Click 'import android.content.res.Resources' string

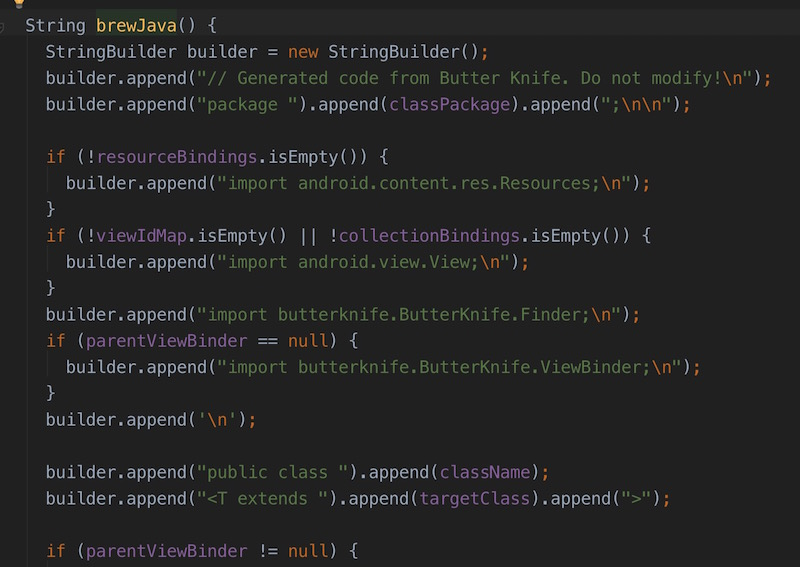pyautogui.click(x=425, y=183)
